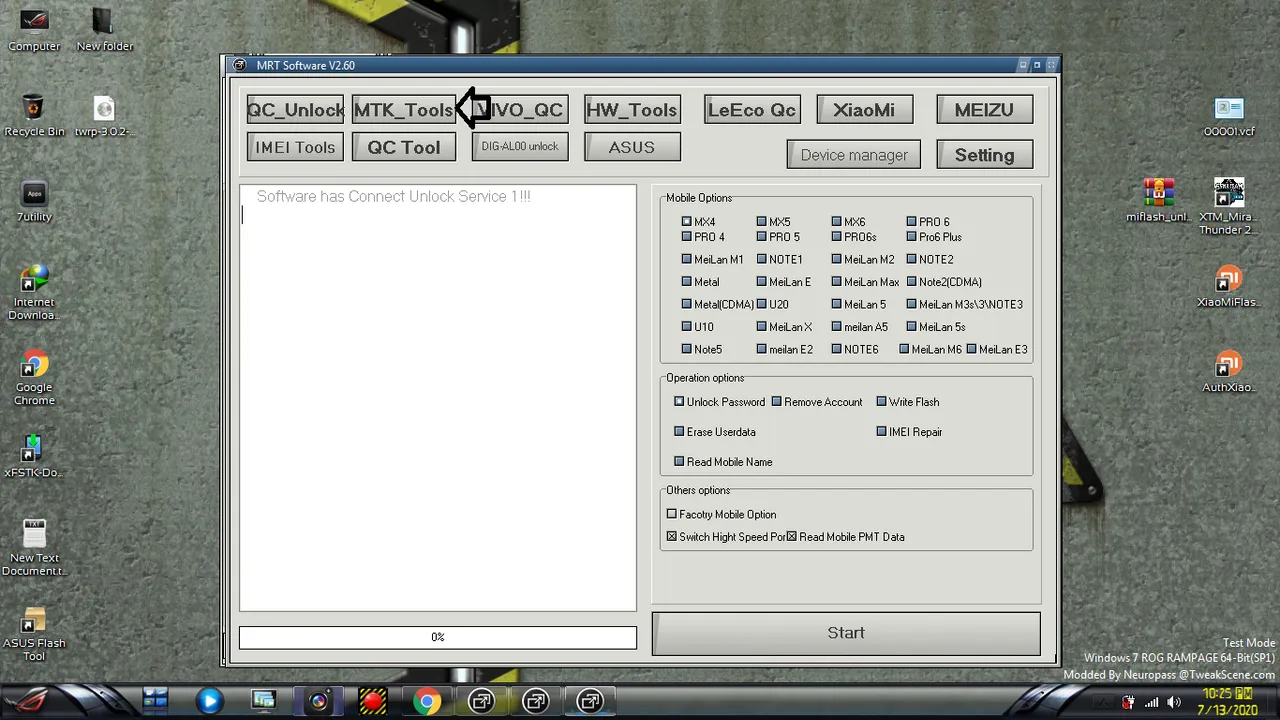1280x720 pixels.
Task: Tick the MeiLan E3 checkbox
Action: point(972,349)
